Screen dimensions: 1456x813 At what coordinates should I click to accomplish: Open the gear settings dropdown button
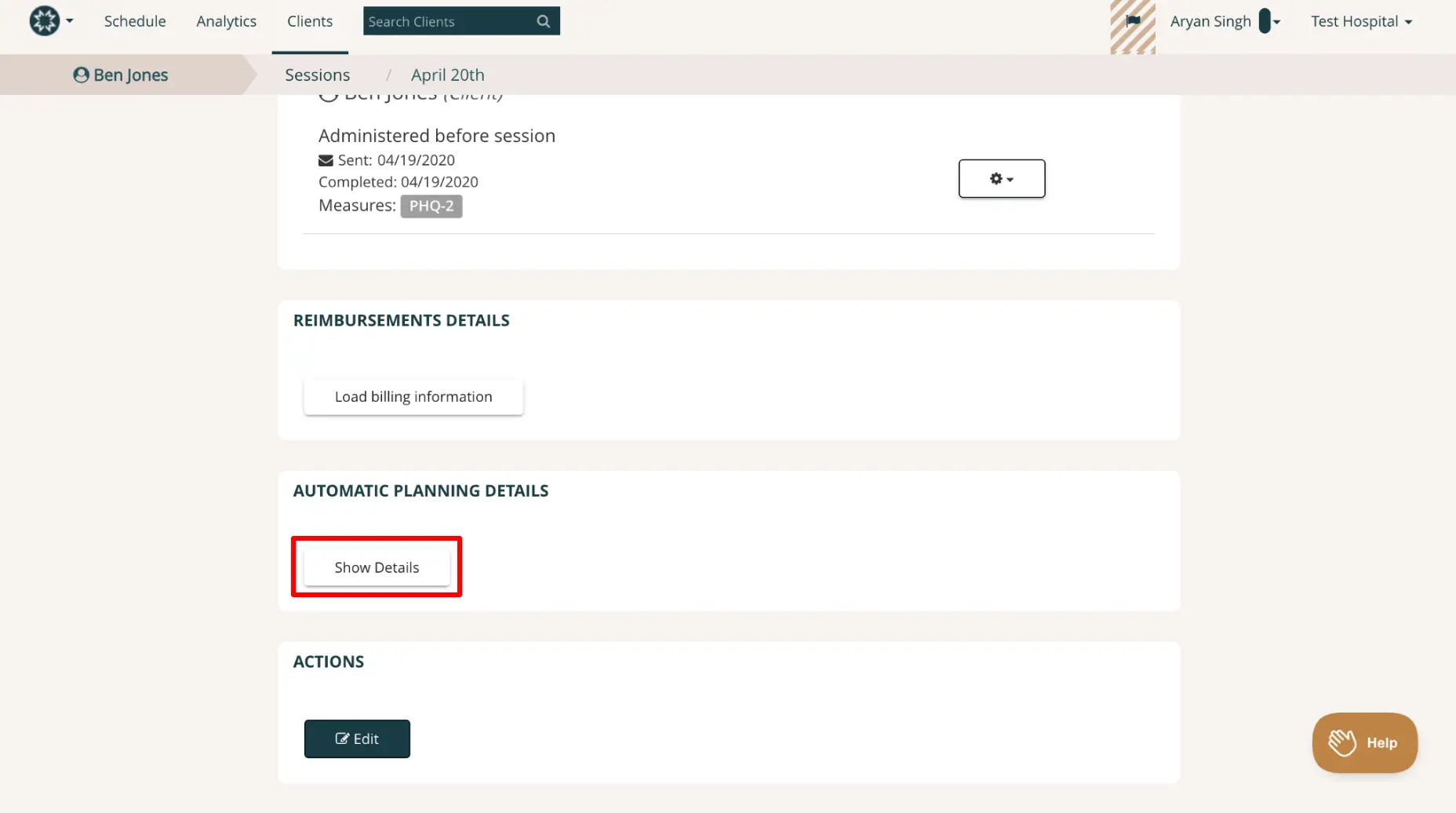click(x=1001, y=179)
